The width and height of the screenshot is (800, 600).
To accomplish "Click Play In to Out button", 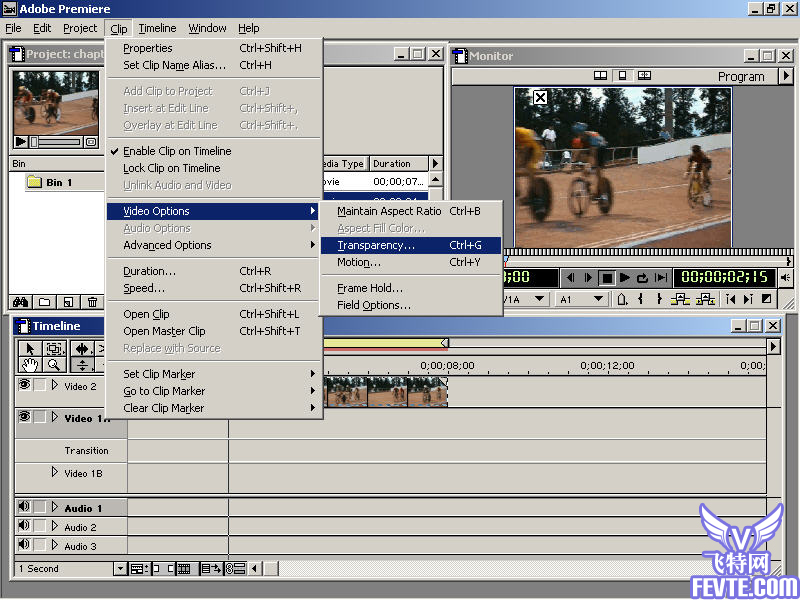I will [x=661, y=278].
